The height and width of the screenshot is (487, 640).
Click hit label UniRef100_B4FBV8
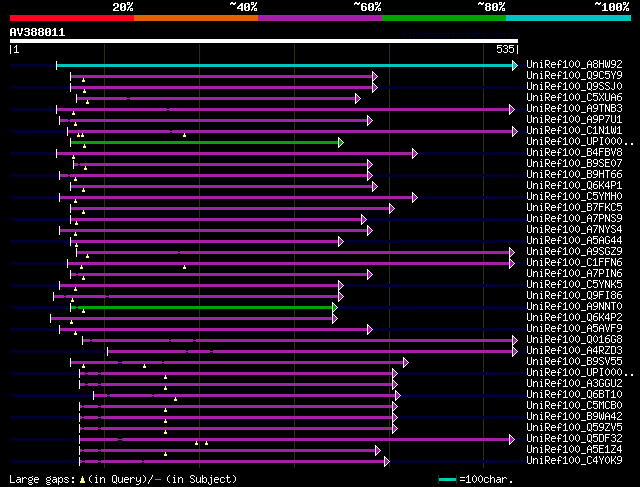click(x=574, y=152)
